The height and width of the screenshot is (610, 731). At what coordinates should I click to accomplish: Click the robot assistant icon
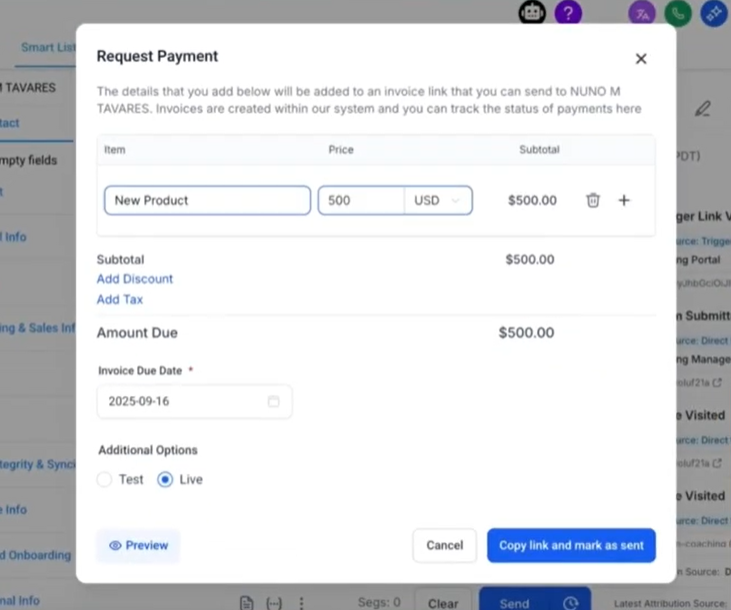coord(532,13)
